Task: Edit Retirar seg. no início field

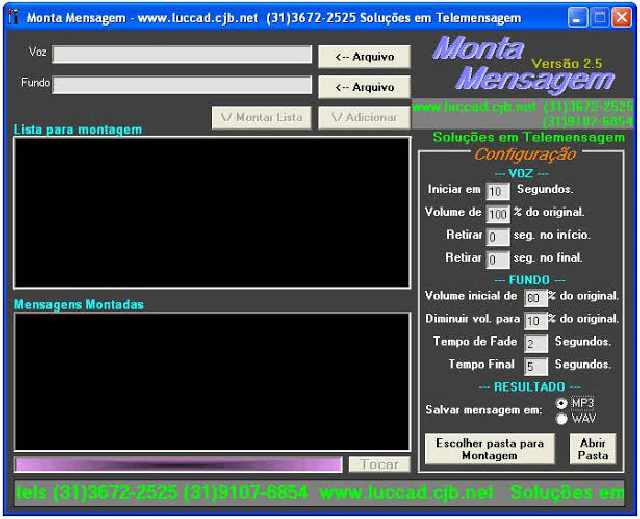Action: tap(497, 237)
